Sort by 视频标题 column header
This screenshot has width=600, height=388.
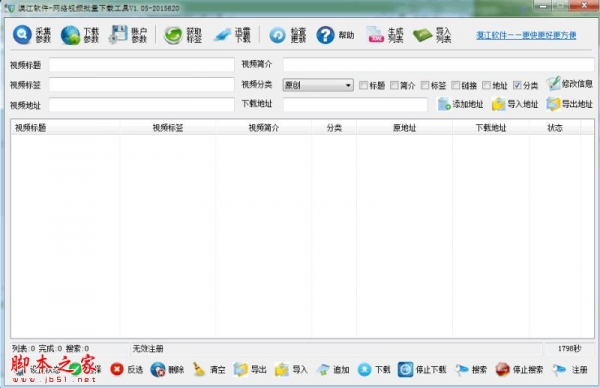point(65,128)
